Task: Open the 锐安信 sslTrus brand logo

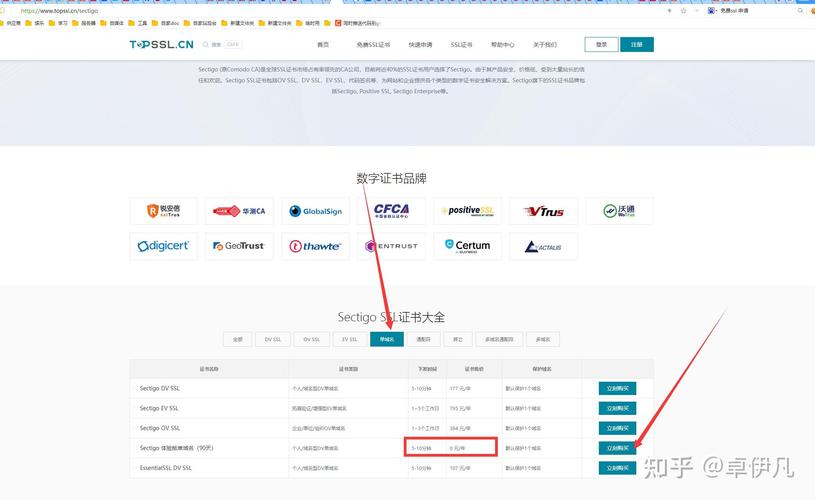Action: click(x=163, y=211)
